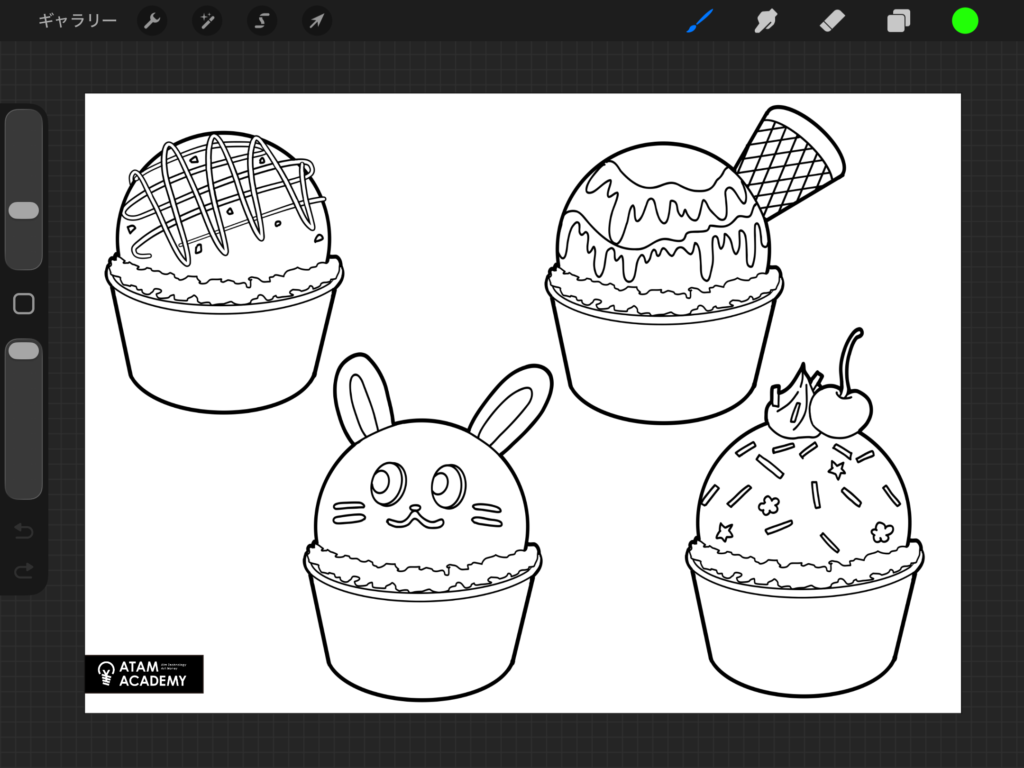1024x768 pixels.
Task: Tap the green active color circle
Action: [x=965, y=21]
